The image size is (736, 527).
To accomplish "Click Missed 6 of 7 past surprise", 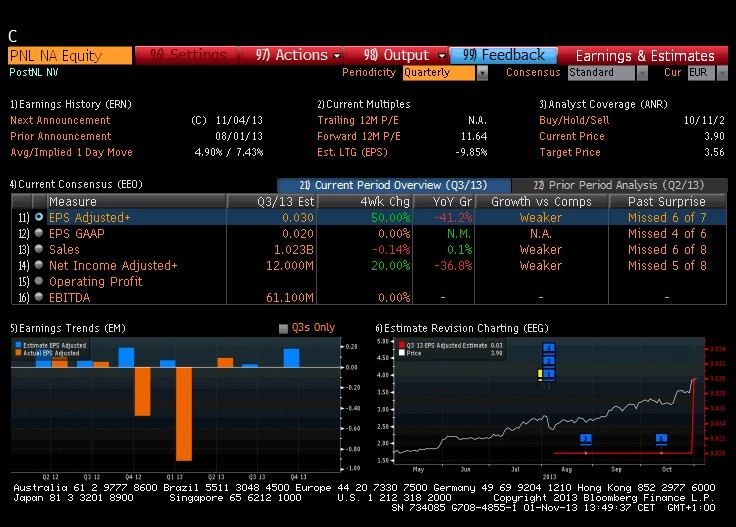I will 667,218.
